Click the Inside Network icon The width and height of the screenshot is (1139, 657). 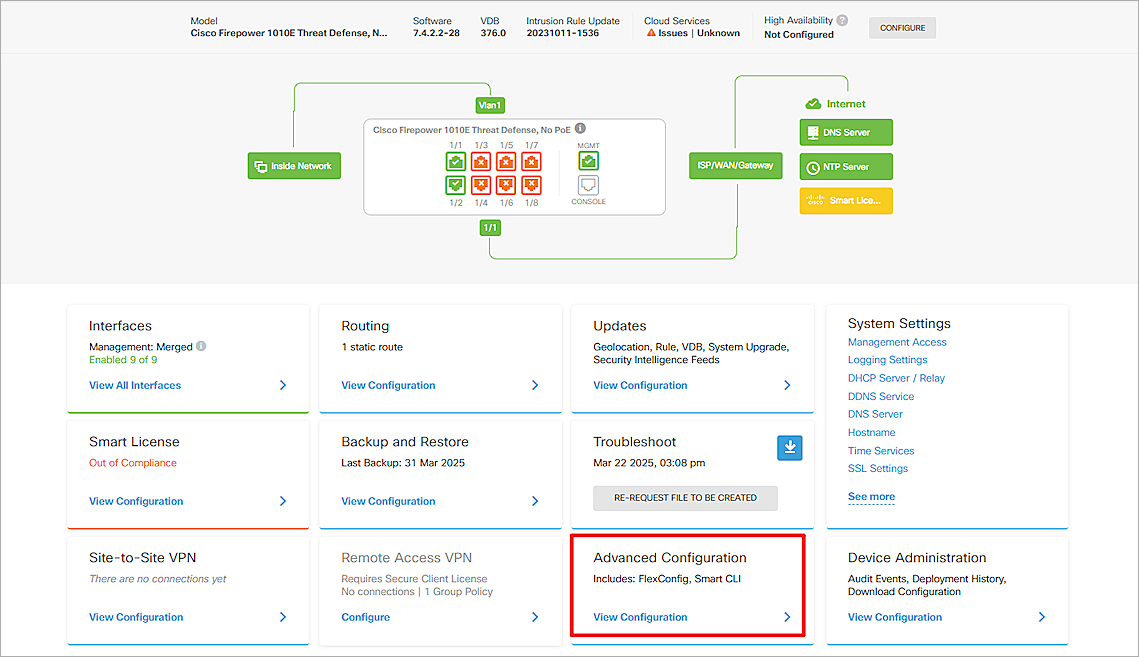tap(293, 166)
